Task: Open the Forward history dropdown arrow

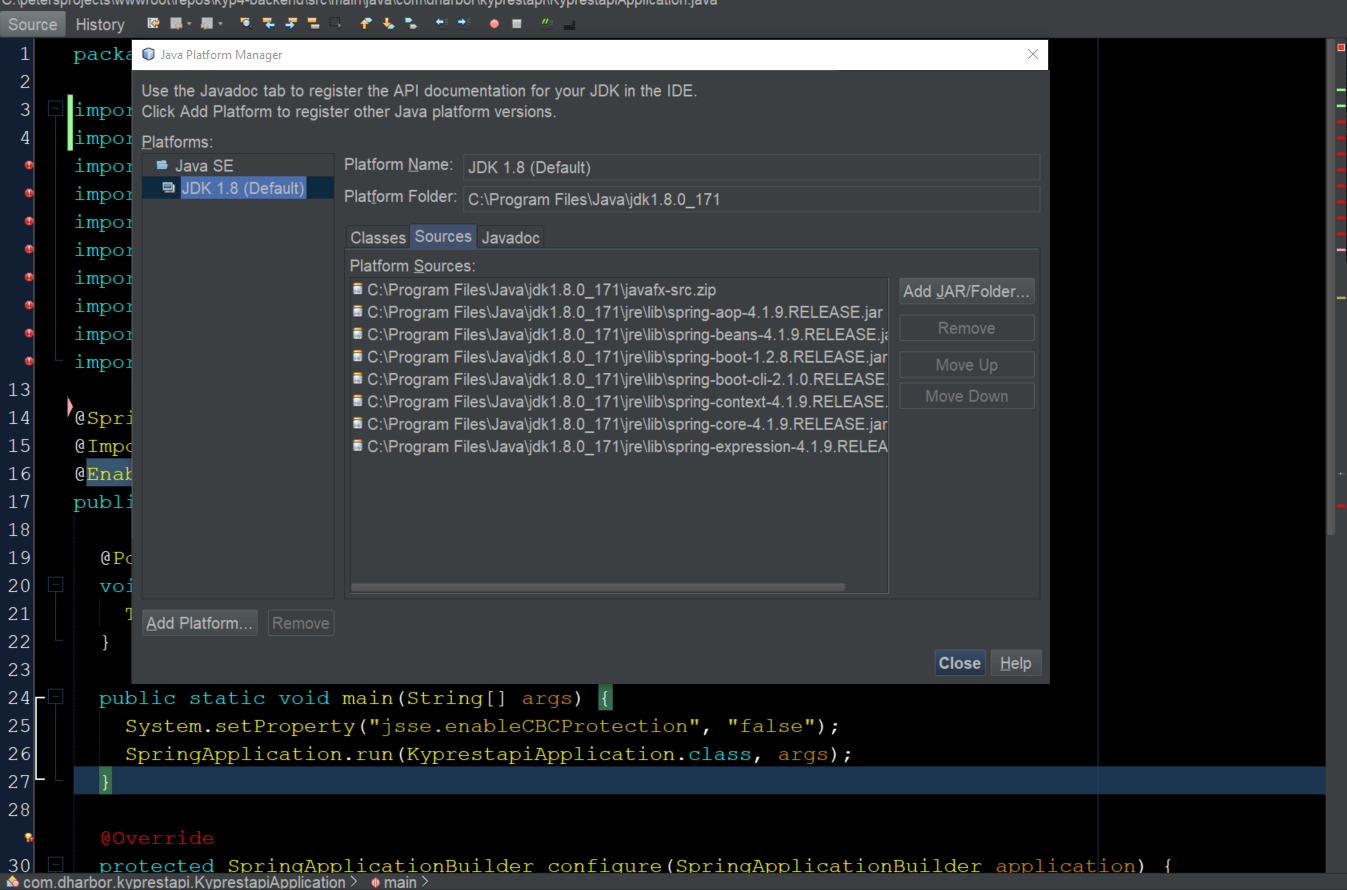Action: 219,23
